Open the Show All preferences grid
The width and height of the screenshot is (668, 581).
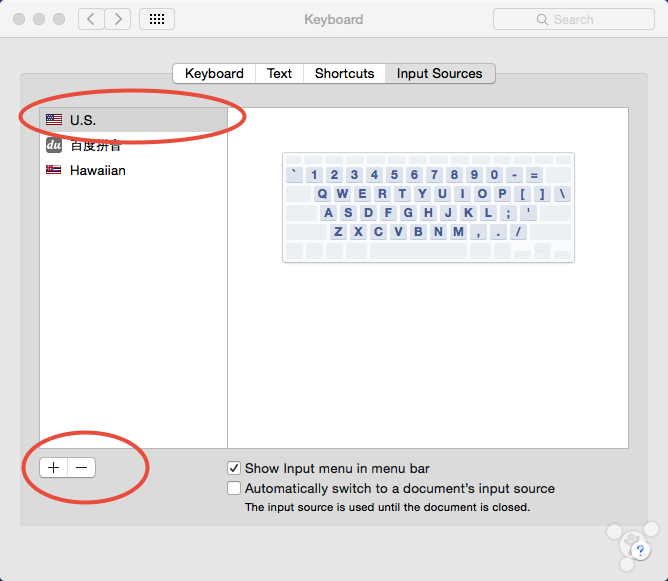[x=157, y=19]
